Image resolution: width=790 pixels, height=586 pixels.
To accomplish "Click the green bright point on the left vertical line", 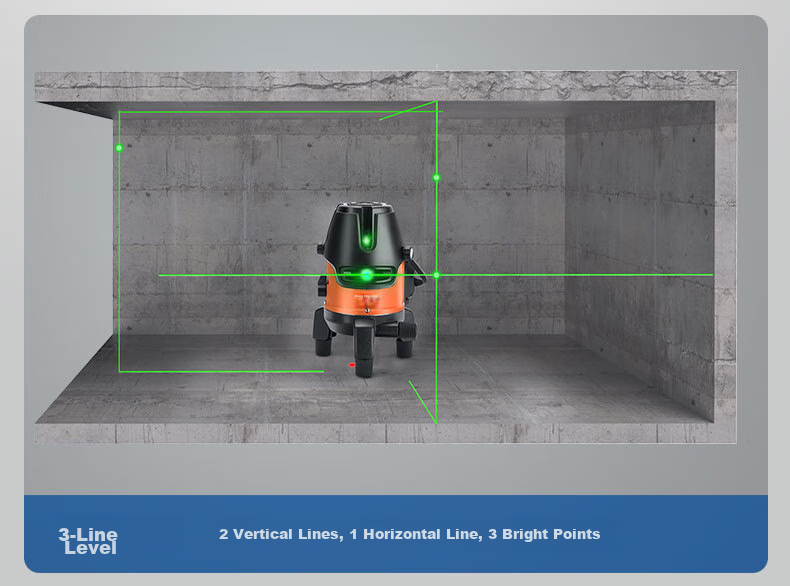I will tap(119, 148).
